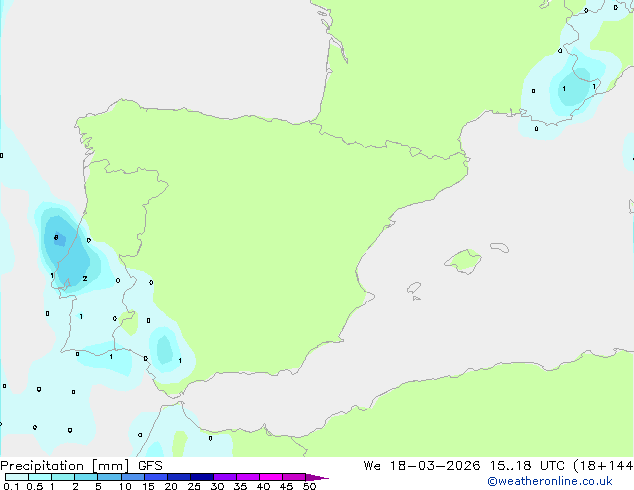The image size is (634, 490).
Task: Click the above-50 mm legend arrow tip
Action: tap(317, 477)
